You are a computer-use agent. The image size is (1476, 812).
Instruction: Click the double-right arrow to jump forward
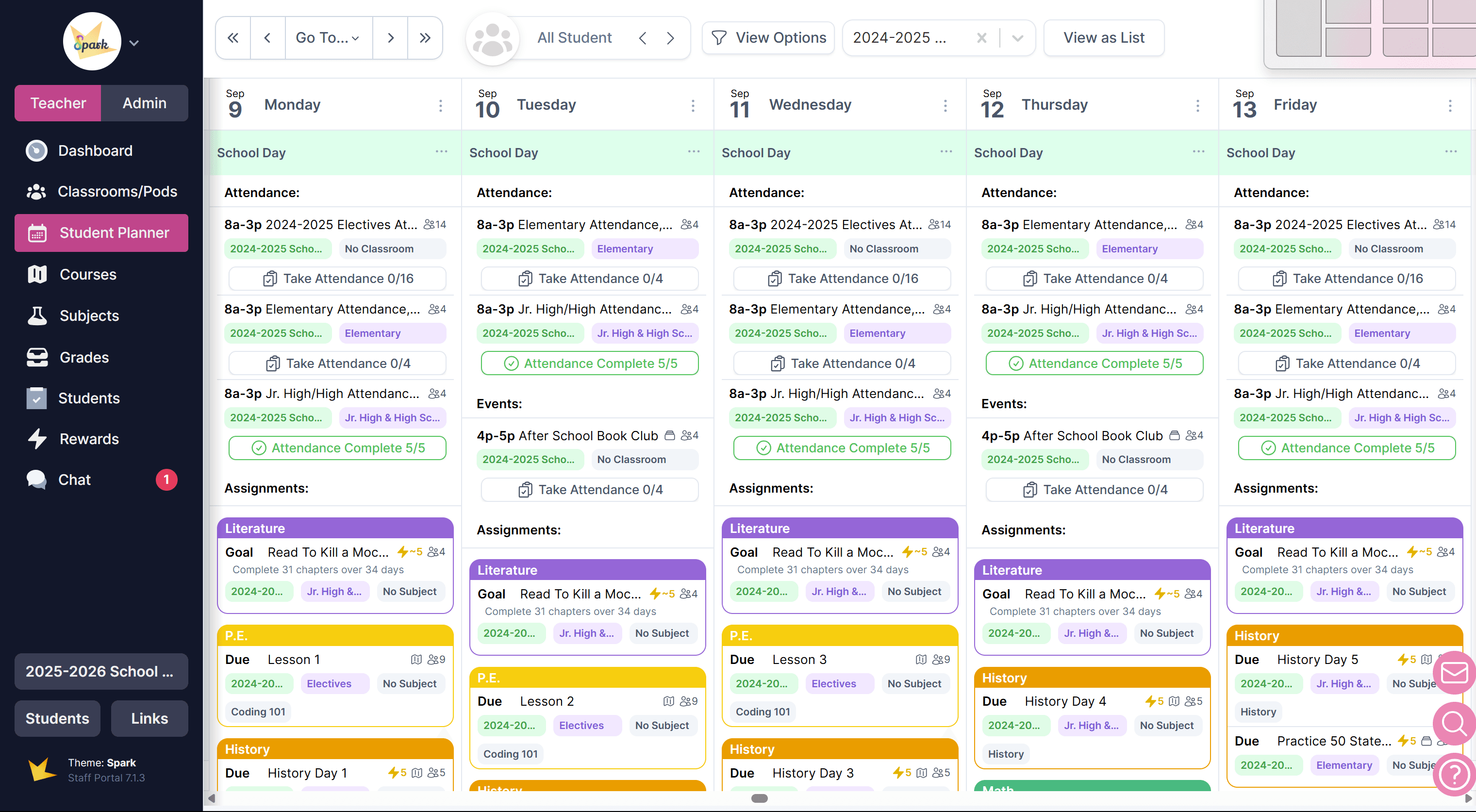pos(425,38)
